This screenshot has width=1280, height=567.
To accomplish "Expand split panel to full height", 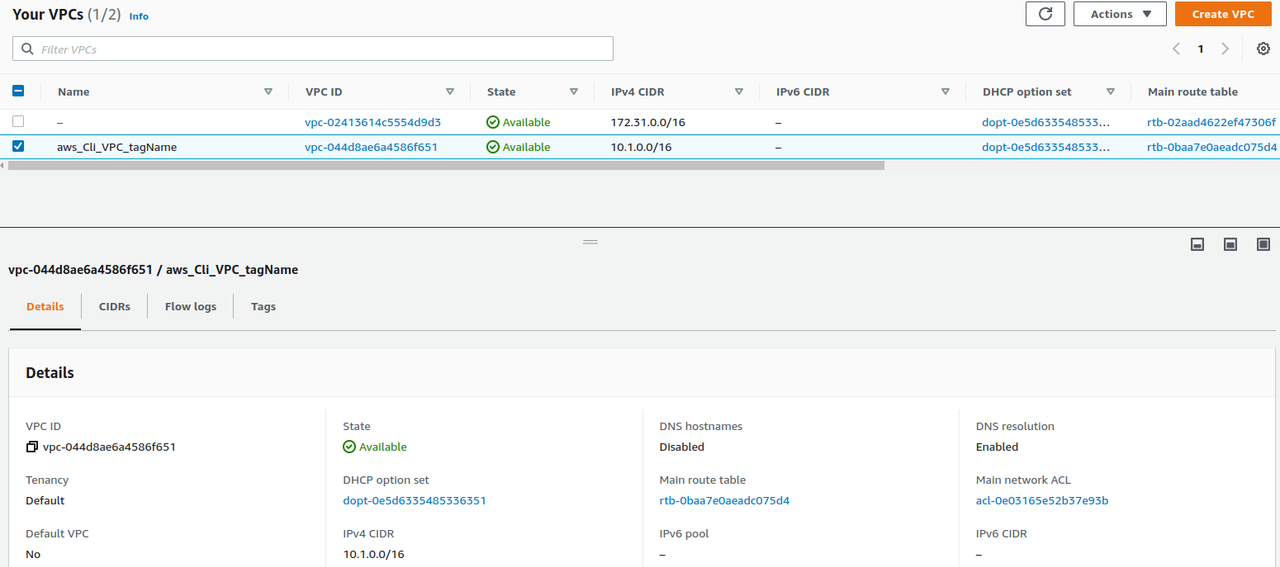I will pos(1263,244).
